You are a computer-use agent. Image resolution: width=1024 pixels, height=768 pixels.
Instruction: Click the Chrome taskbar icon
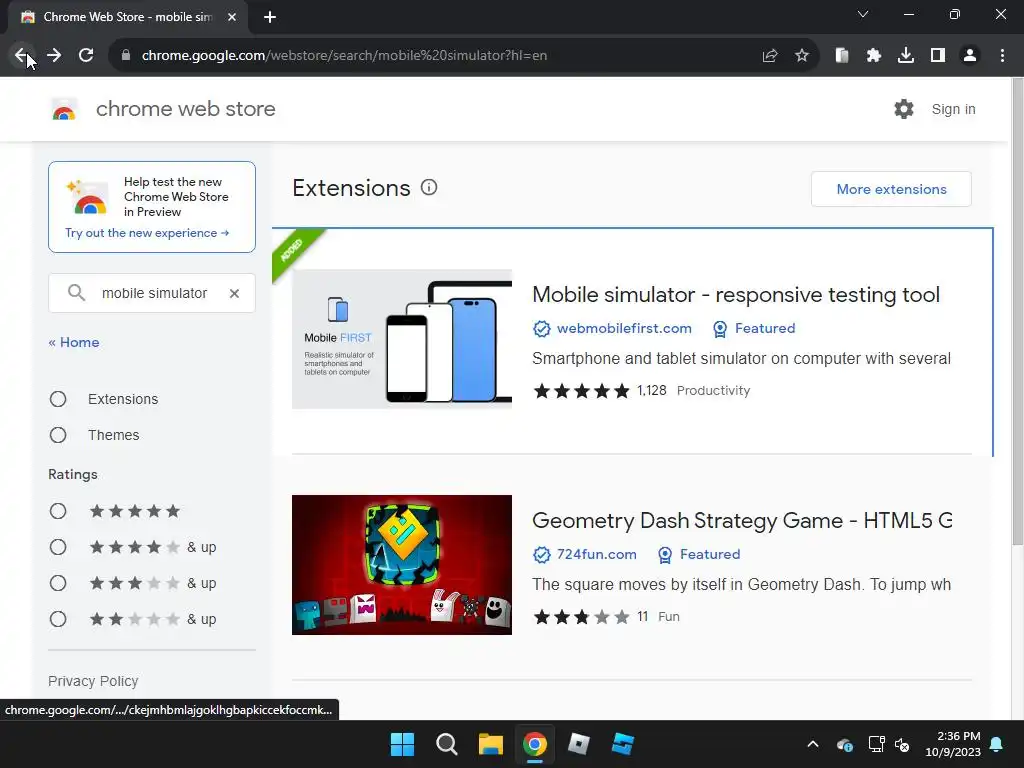(x=535, y=744)
